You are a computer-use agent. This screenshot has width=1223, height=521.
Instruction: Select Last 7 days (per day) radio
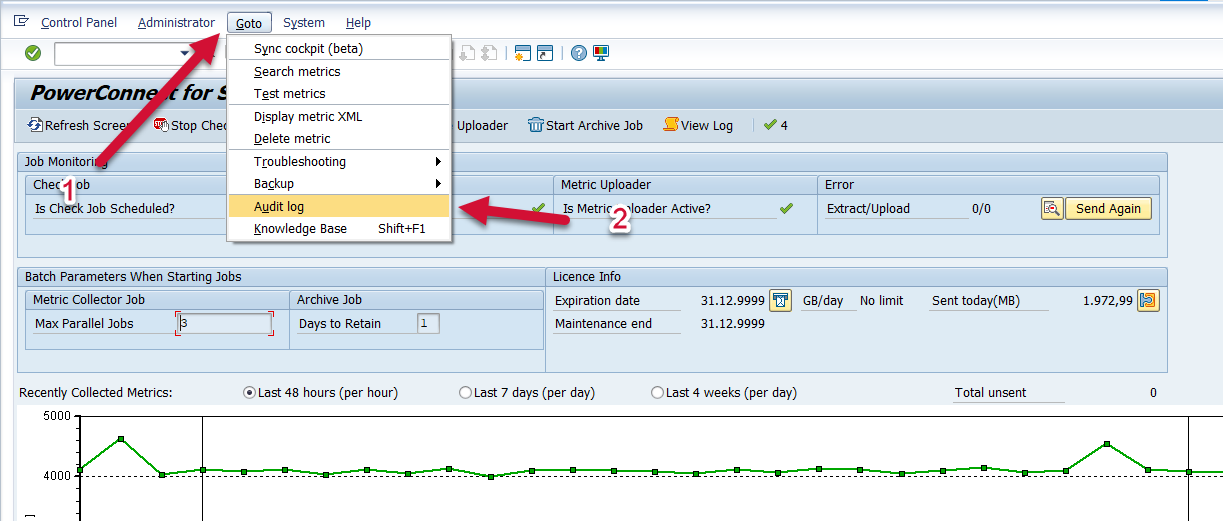coord(465,393)
